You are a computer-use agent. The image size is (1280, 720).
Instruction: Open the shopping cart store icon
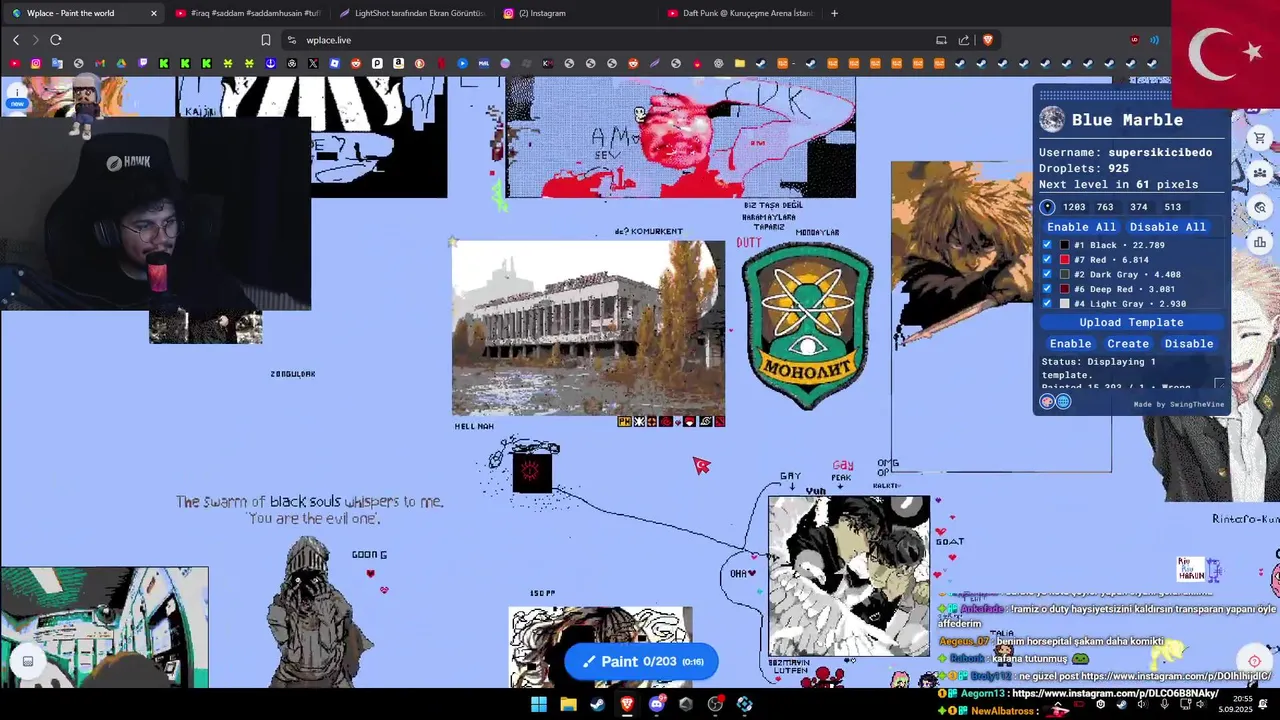(1260, 139)
